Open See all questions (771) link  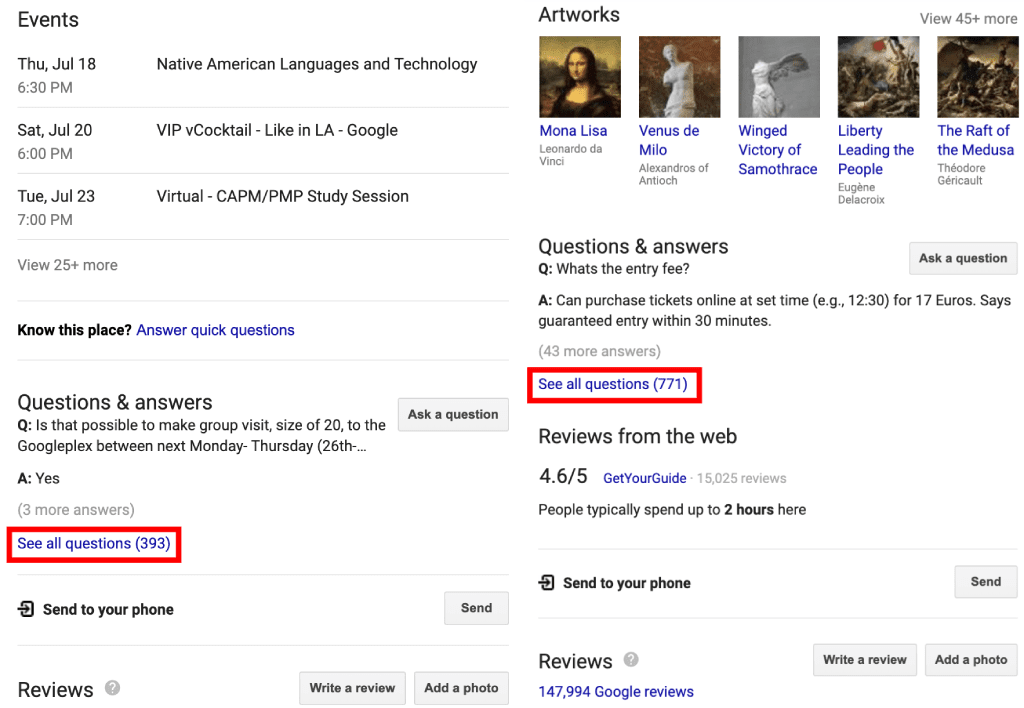pyautogui.click(x=613, y=384)
